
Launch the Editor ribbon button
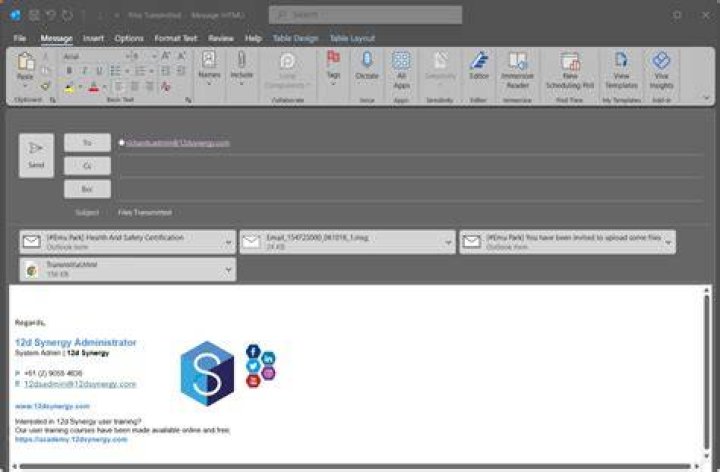coord(478,65)
